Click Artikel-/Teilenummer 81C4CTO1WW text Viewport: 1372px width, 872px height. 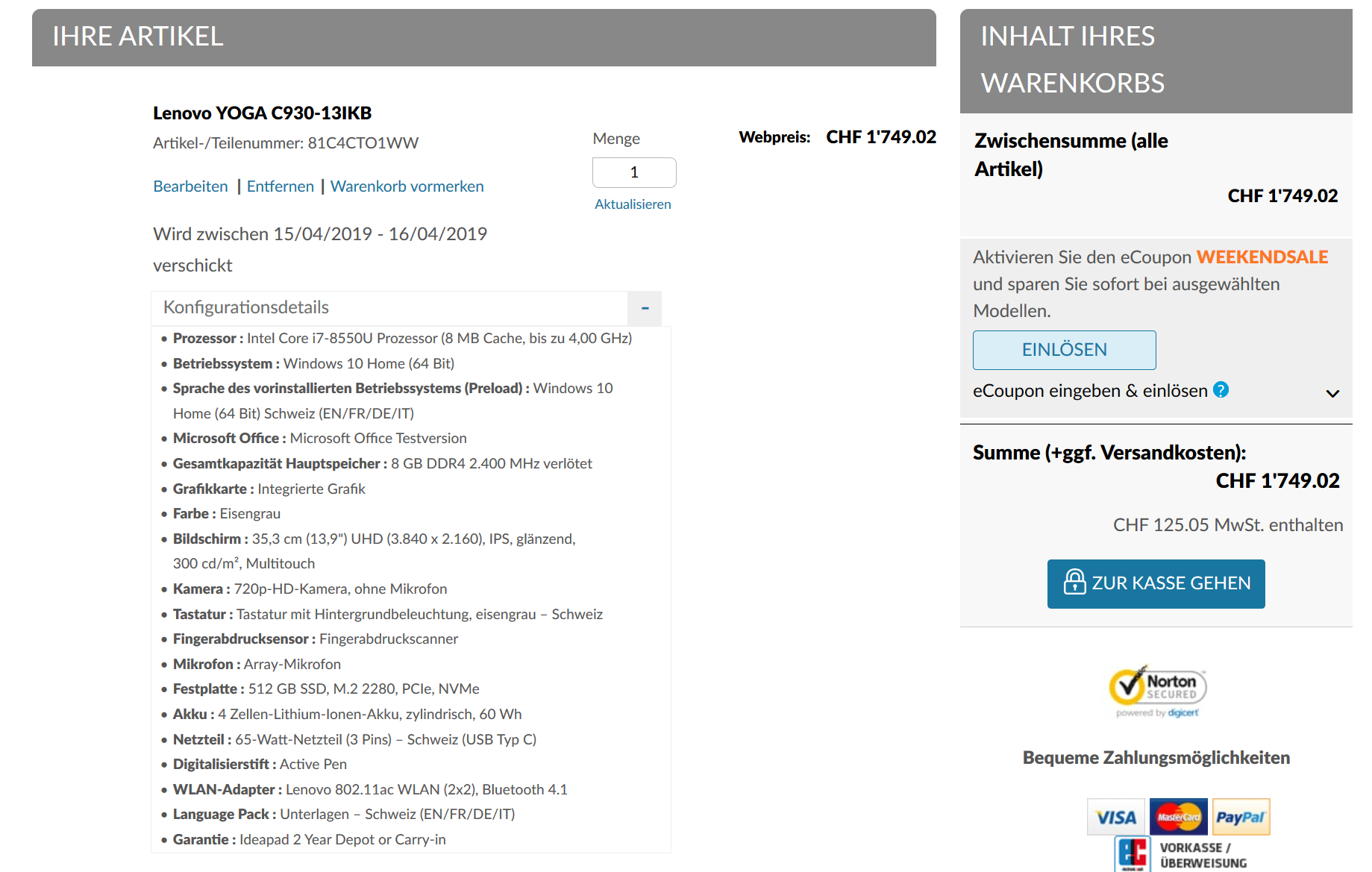(x=286, y=143)
